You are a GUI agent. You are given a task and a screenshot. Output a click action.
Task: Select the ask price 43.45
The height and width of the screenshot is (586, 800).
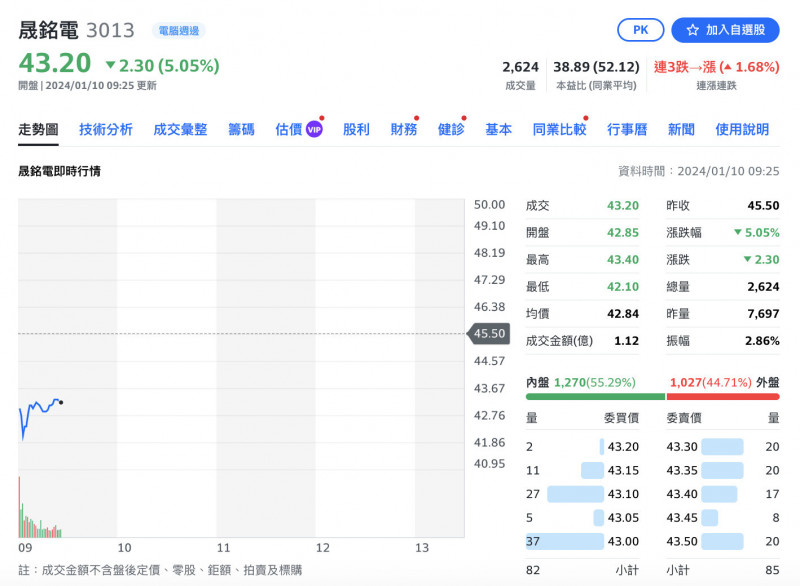(x=682, y=518)
